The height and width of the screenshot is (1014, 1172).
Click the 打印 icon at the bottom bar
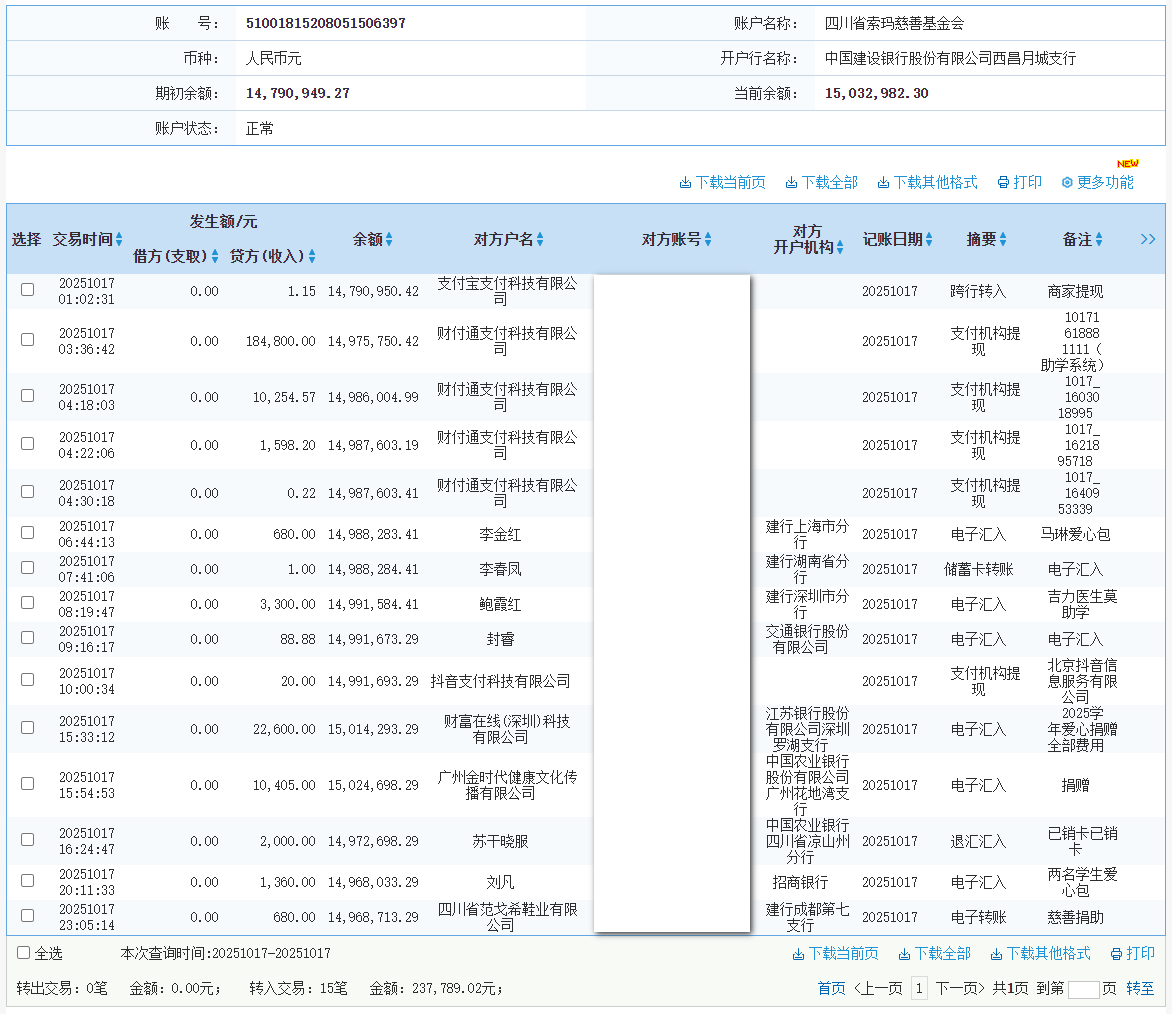1132,953
